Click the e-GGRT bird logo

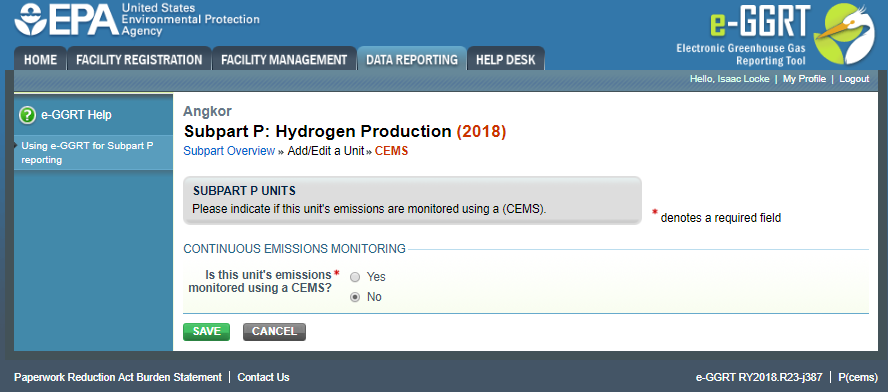pyautogui.click(x=844, y=34)
